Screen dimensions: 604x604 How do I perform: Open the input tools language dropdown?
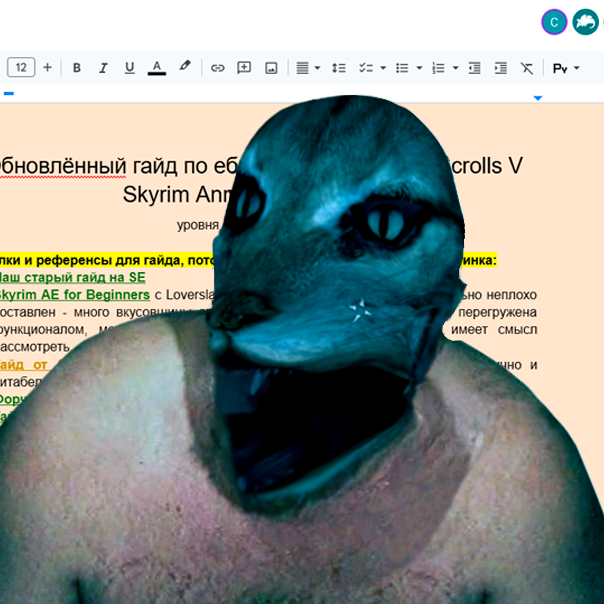[566, 68]
